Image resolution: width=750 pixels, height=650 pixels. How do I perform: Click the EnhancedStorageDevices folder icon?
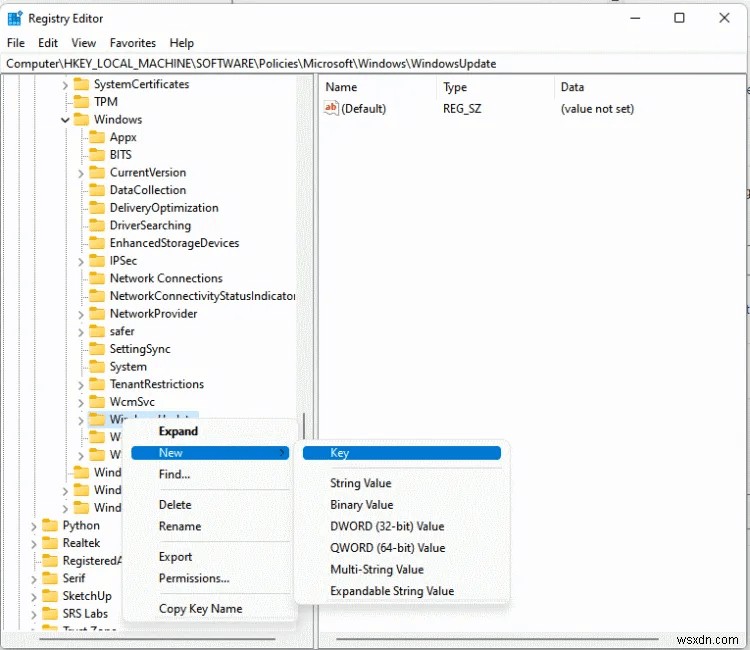97,243
